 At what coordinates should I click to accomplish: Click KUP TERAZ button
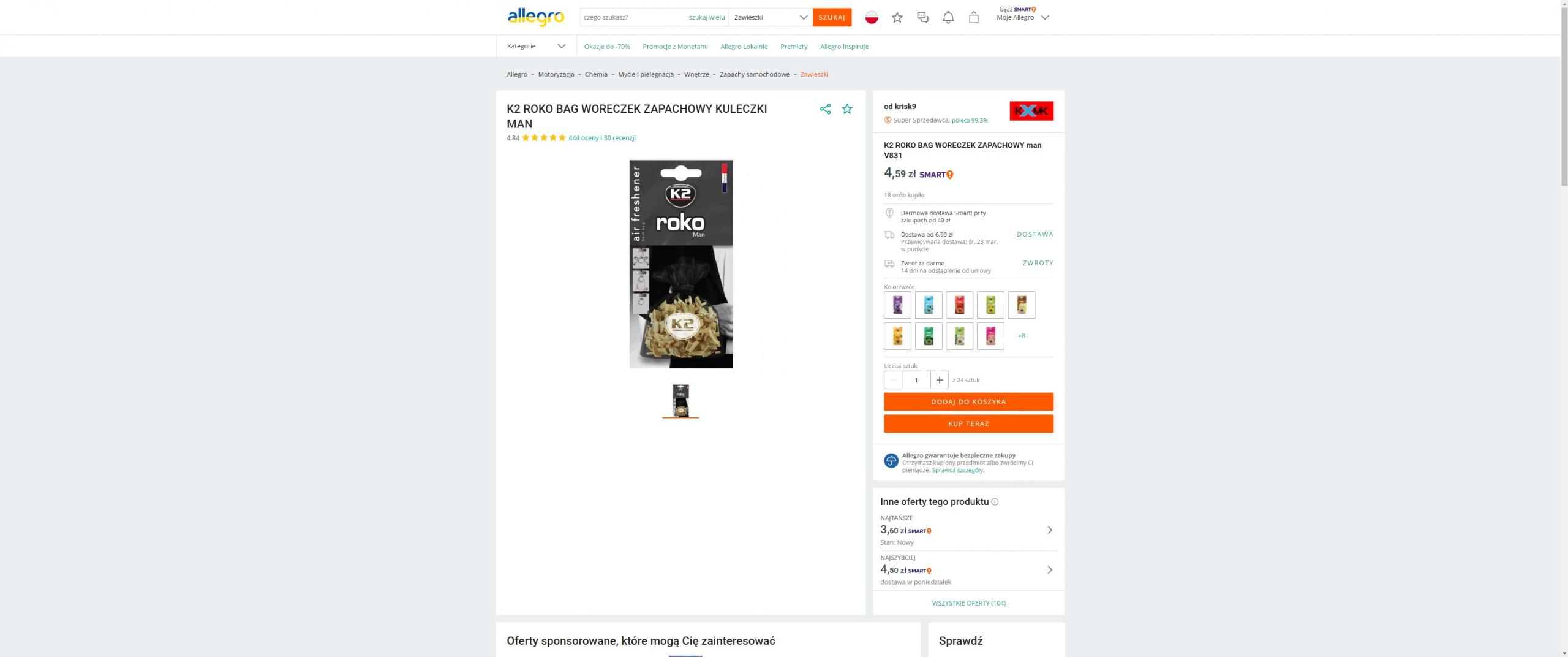click(x=968, y=423)
